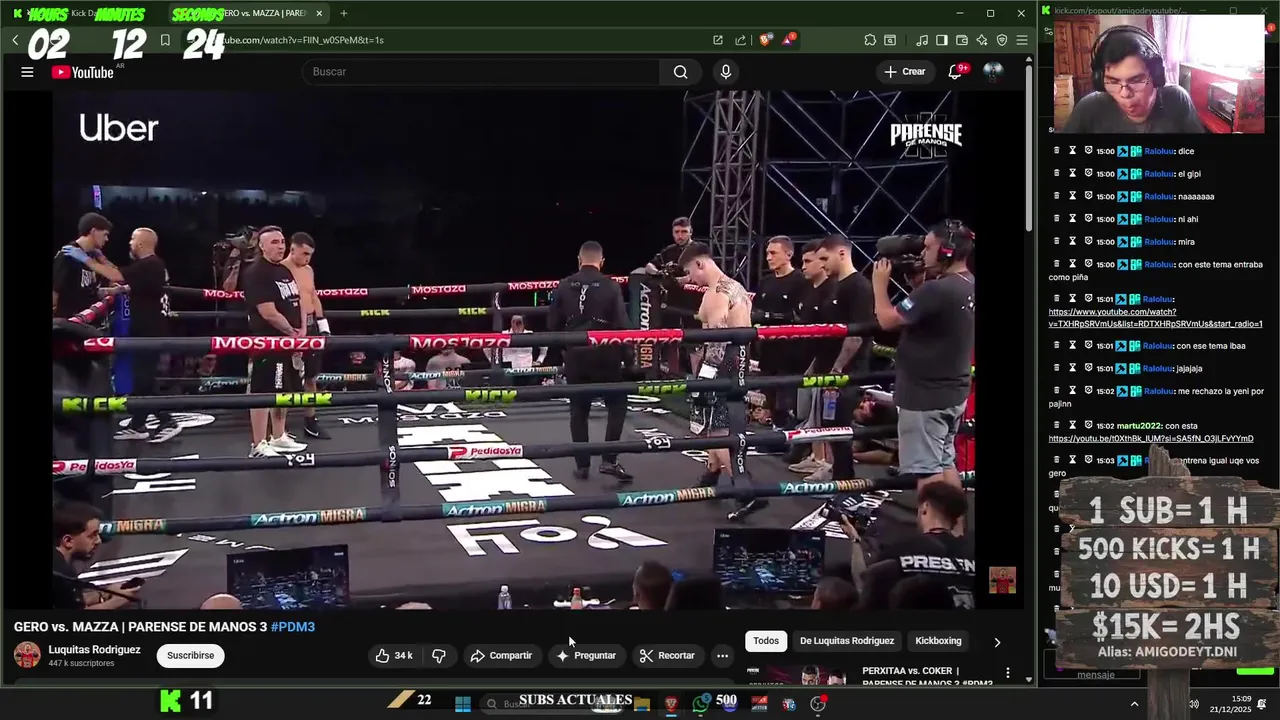Open the PERXITAA vs. COKER options menu
Viewport: 1280px width, 720px height.
click(1007, 673)
